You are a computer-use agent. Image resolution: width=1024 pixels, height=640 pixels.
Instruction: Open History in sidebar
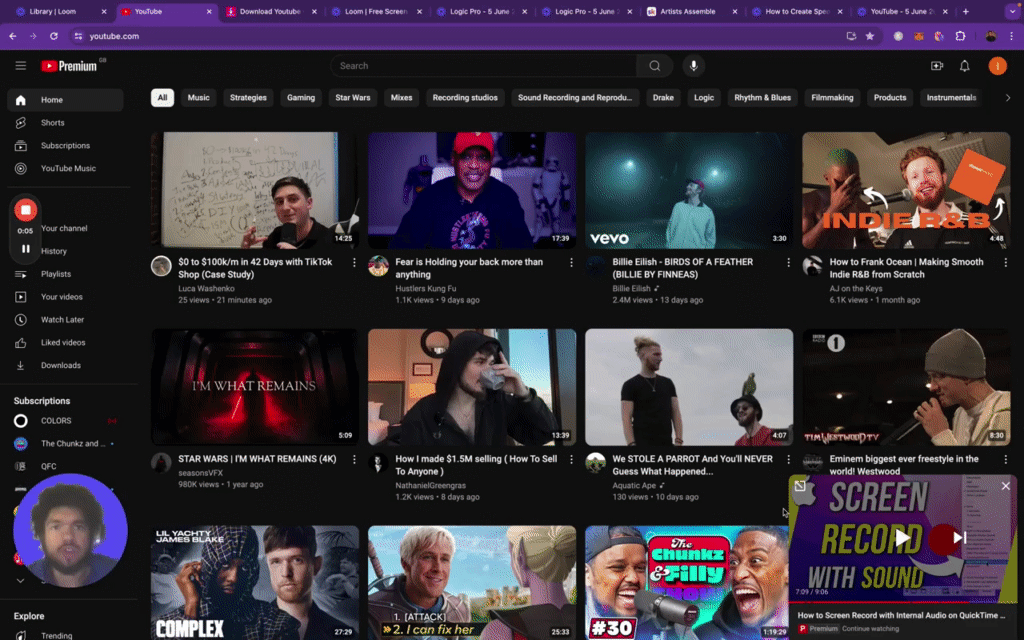click(x=54, y=251)
